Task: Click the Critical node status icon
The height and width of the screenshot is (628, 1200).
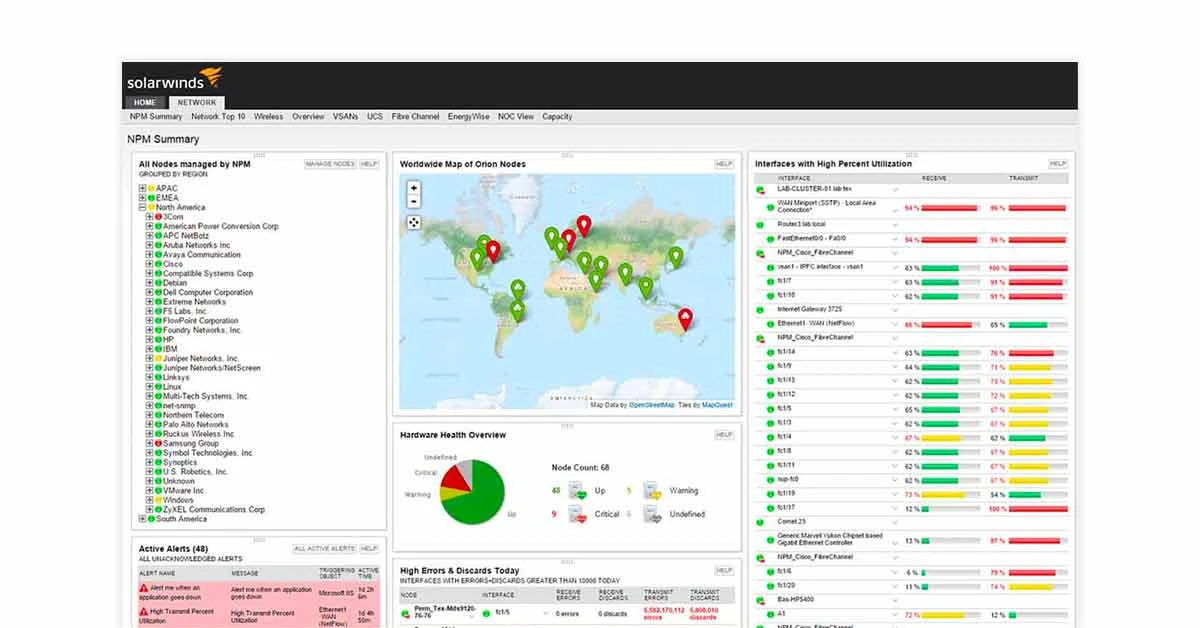Action: click(577, 515)
